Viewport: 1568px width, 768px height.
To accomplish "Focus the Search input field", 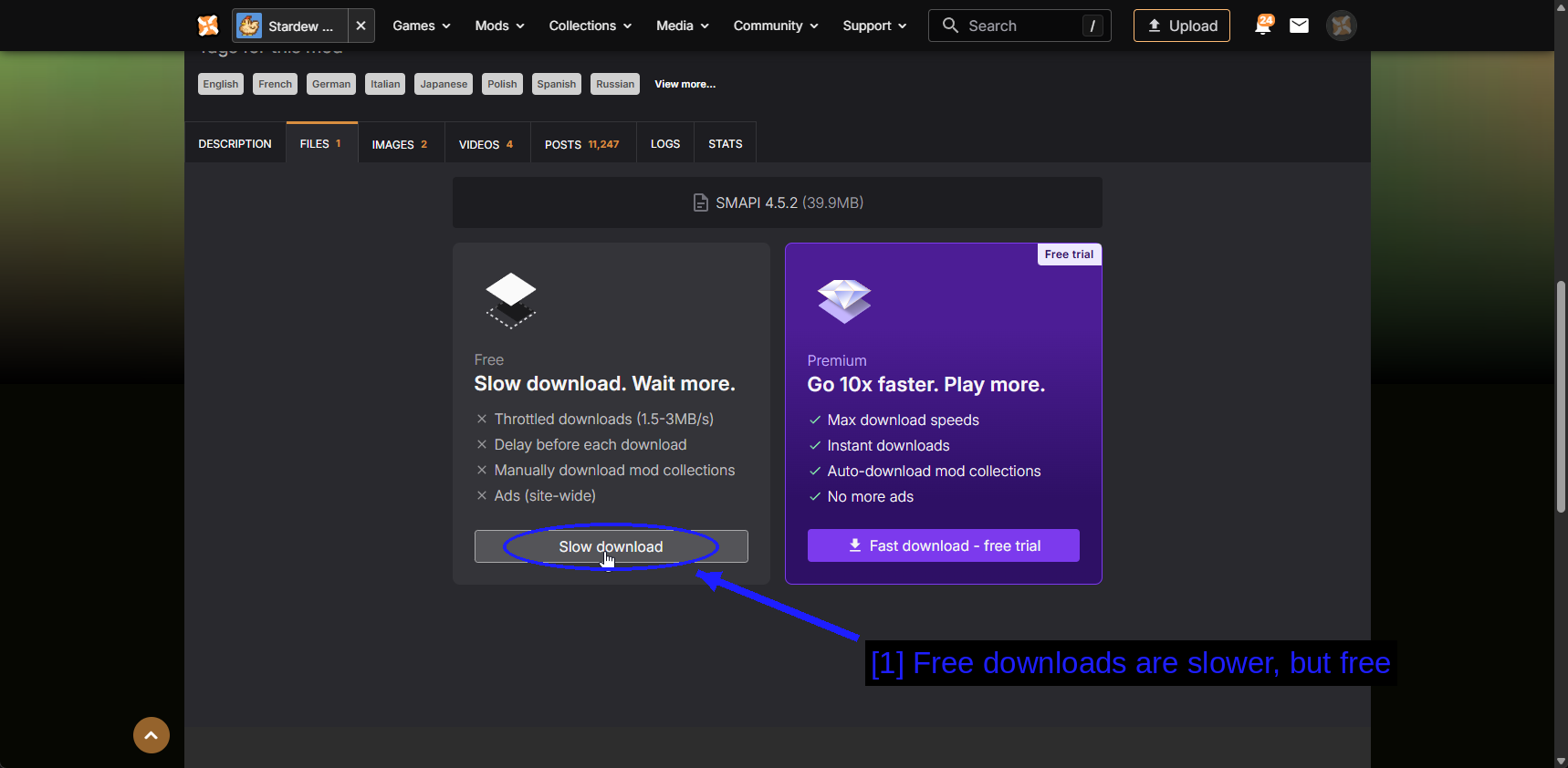I will point(1019,26).
